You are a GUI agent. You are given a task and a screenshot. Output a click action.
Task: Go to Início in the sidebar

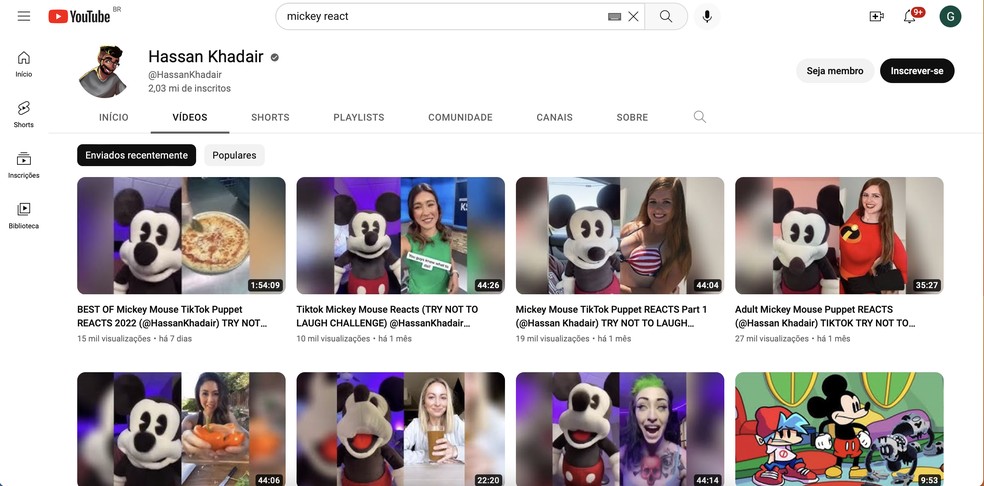(24, 64)
